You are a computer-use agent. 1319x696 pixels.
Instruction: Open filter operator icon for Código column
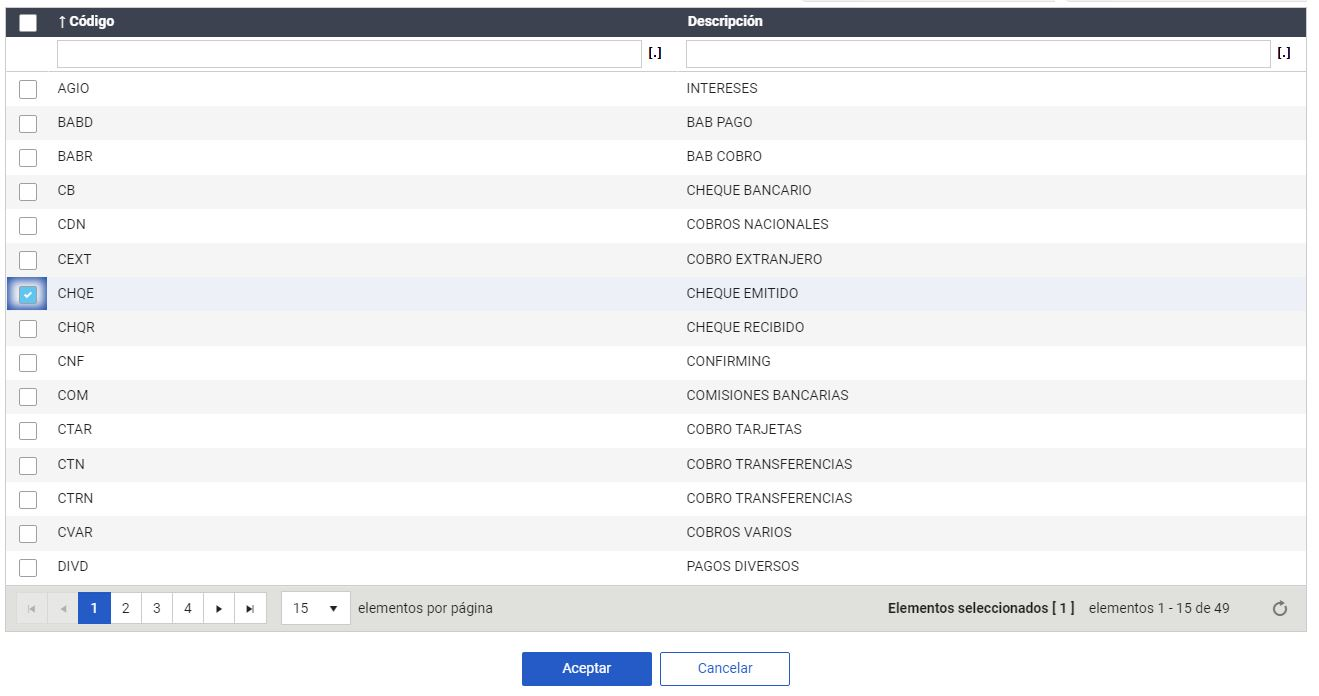tap(655, 54)
